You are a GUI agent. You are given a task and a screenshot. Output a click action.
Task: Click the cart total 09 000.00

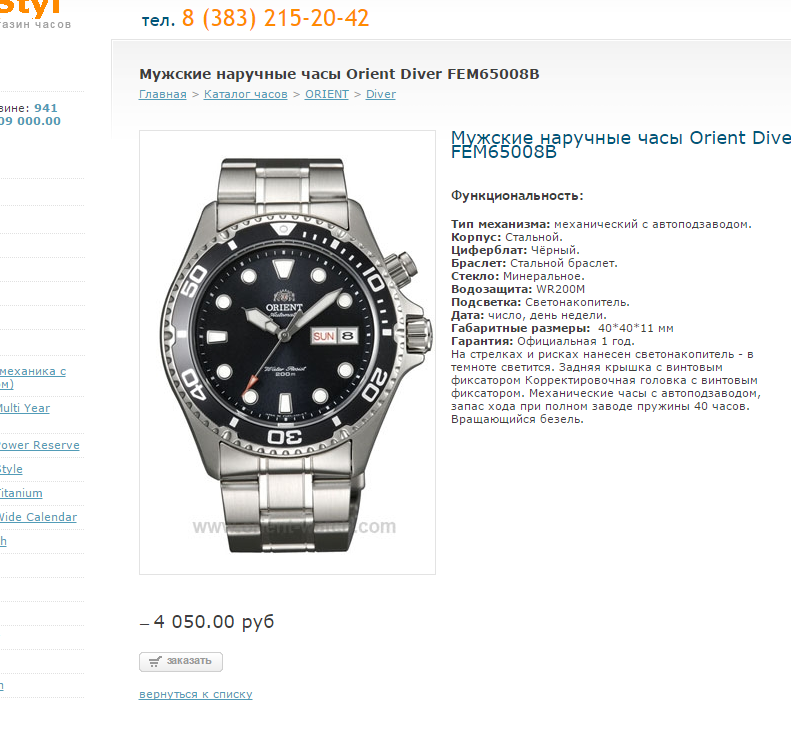tap(30, 121)
